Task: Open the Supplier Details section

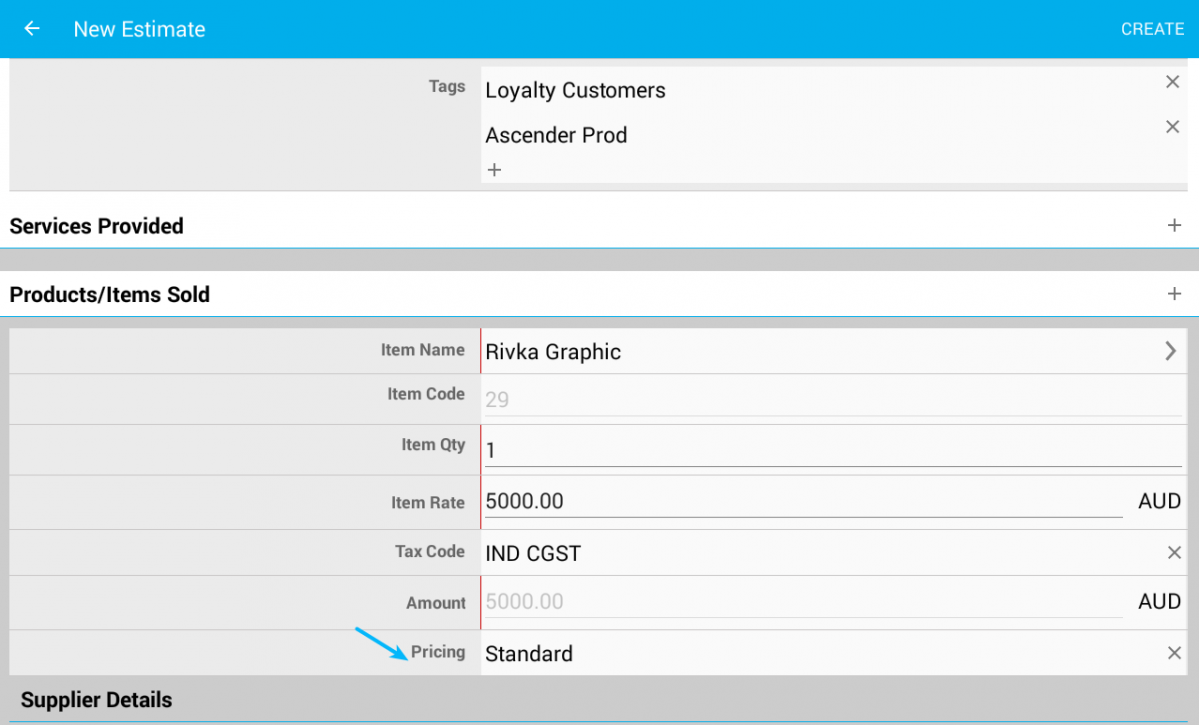Action: coord(97,700)
